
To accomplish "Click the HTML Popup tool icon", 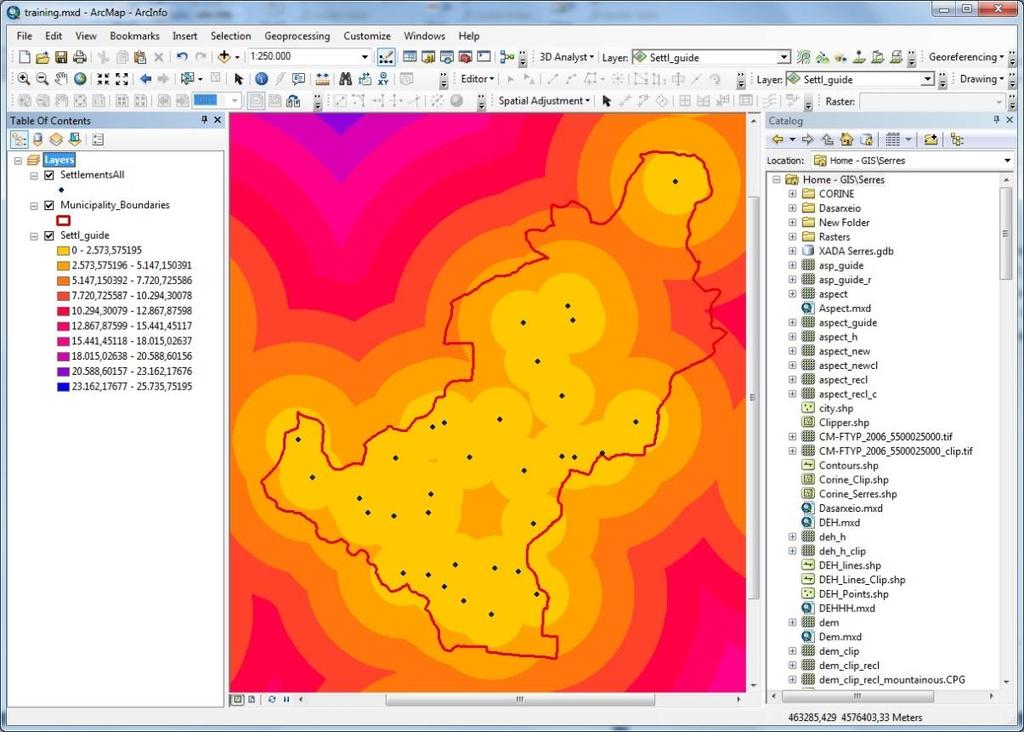I will (x=298, y=79).
